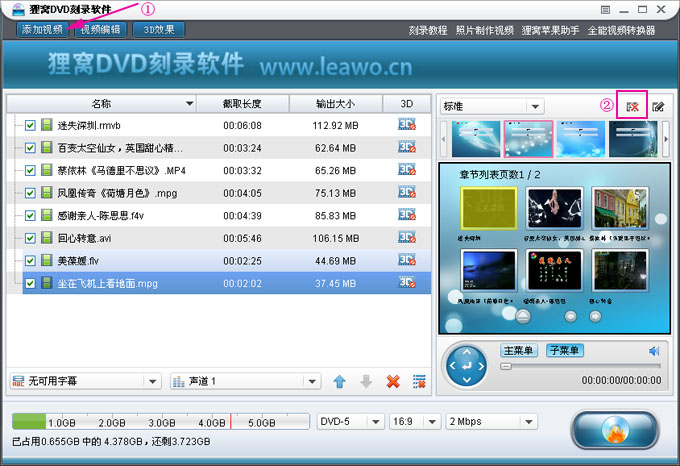Start burning with the flame disc button
Screen dimensions: 680x466
coord(615,430)
